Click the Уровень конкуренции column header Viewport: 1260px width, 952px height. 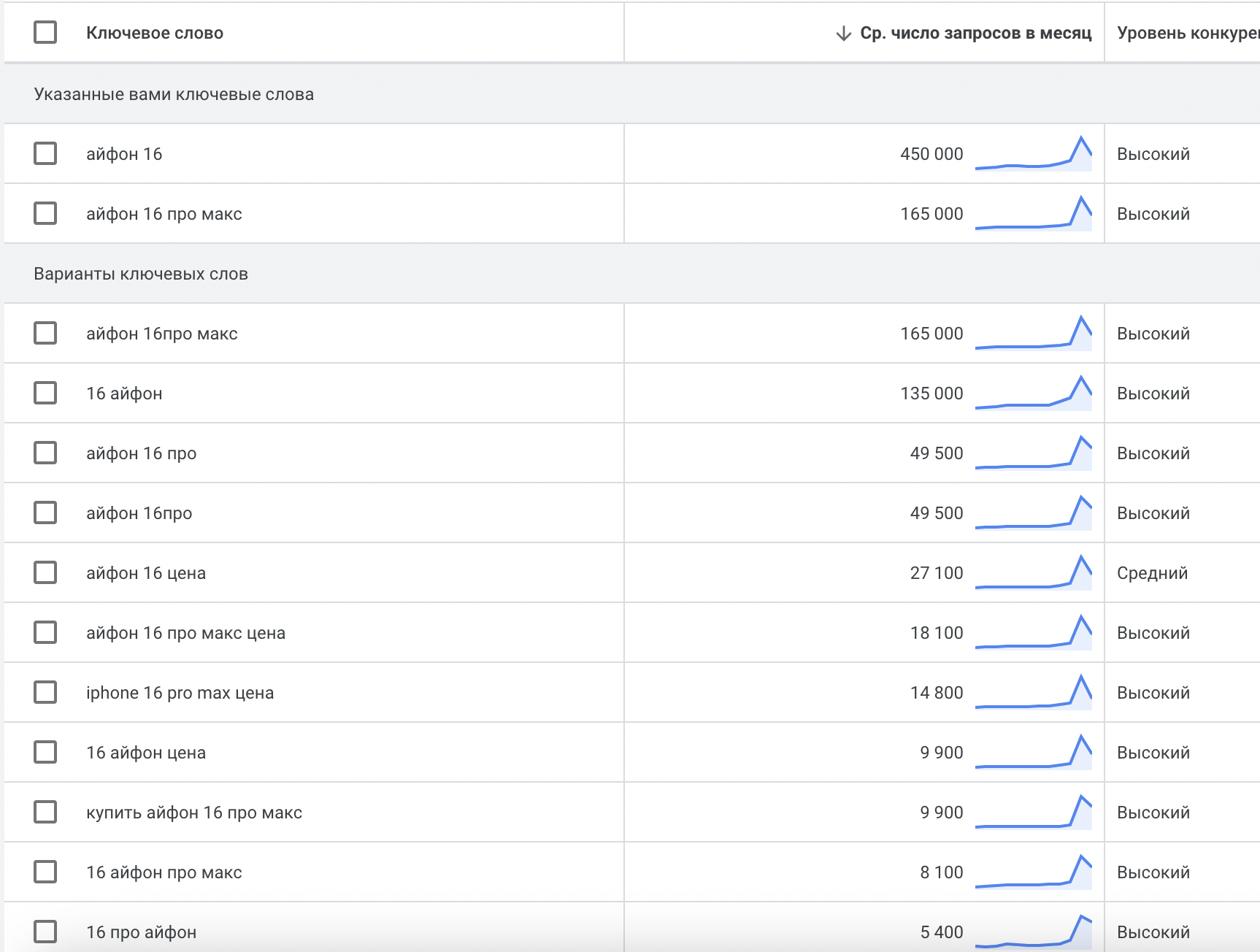(1188, 33)
